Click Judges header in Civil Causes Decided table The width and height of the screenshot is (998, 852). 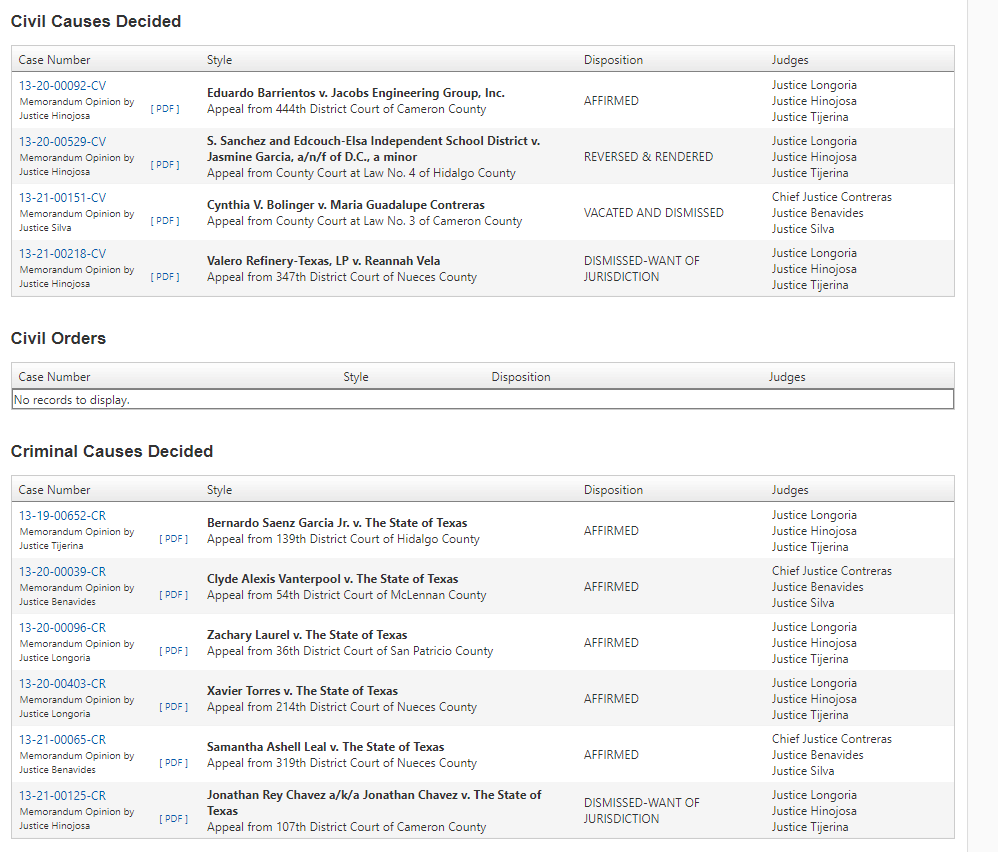point(790,60)
